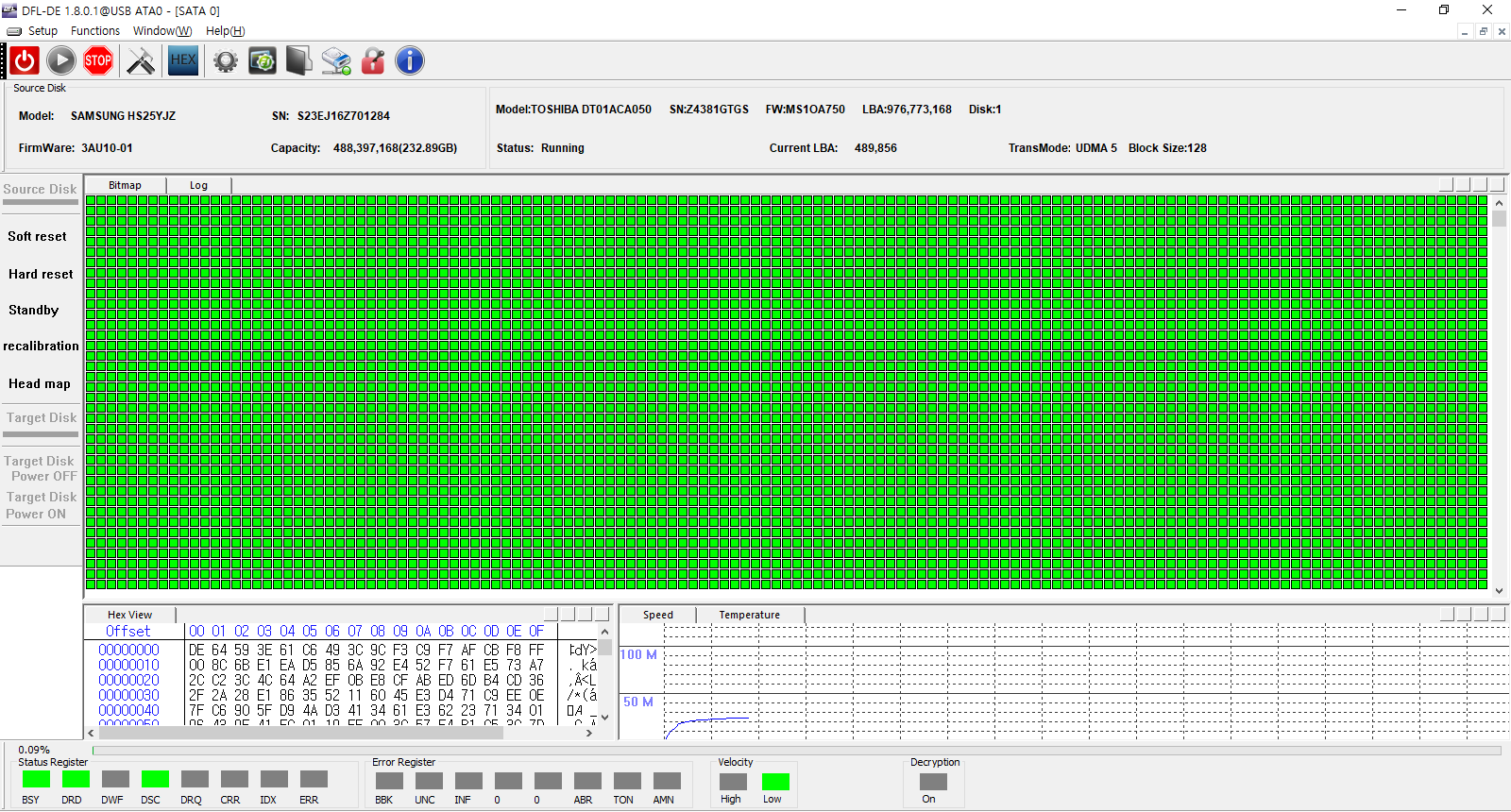Click the Soft reset button
The width and height of the screenshot is (1511, 812).
tap(38, 237)
